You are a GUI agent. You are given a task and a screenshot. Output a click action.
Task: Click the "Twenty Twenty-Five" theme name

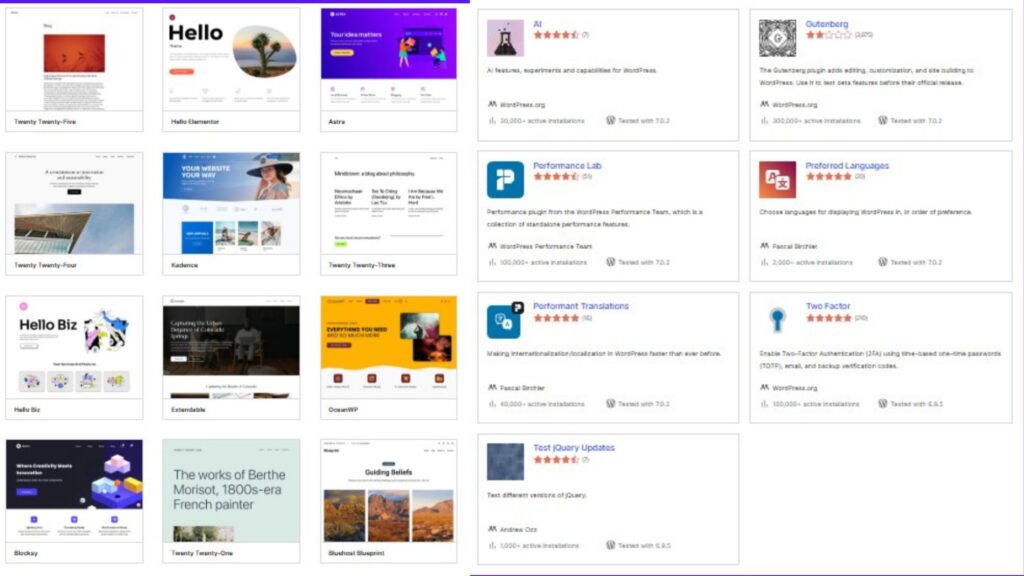click(45, 122)
